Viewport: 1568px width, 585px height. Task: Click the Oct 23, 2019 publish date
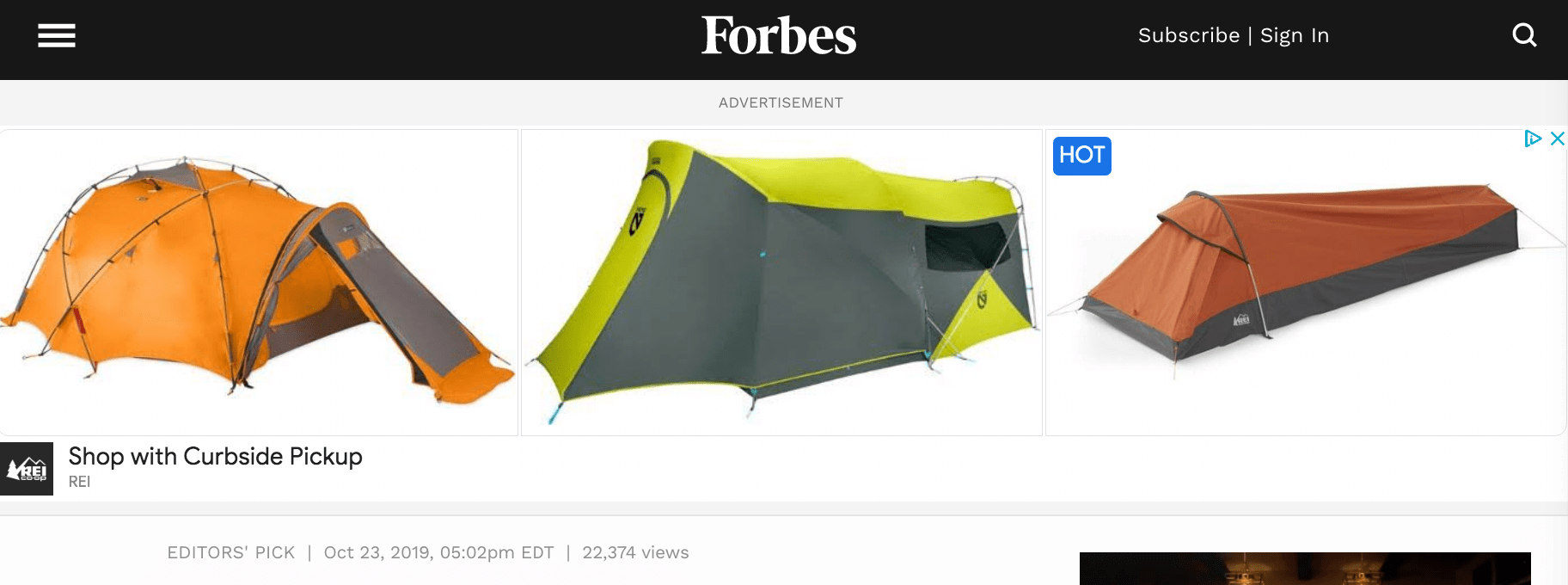coord(438,552)
